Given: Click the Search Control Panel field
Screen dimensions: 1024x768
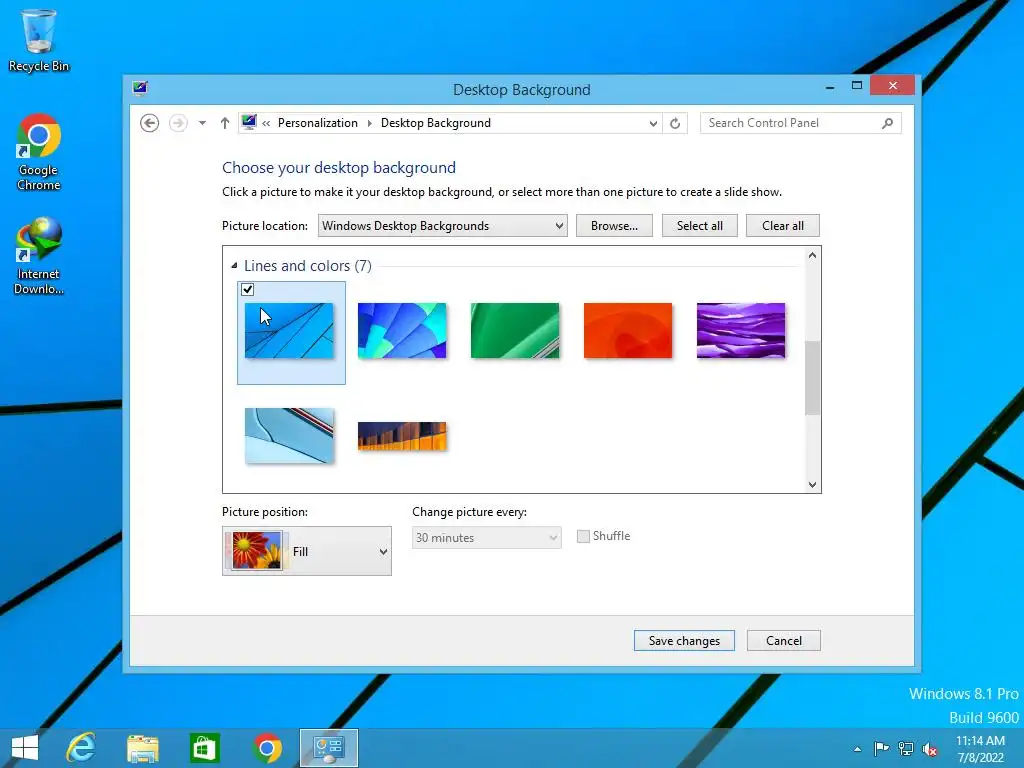Looking at the screenshot, I should coord(801,123).
